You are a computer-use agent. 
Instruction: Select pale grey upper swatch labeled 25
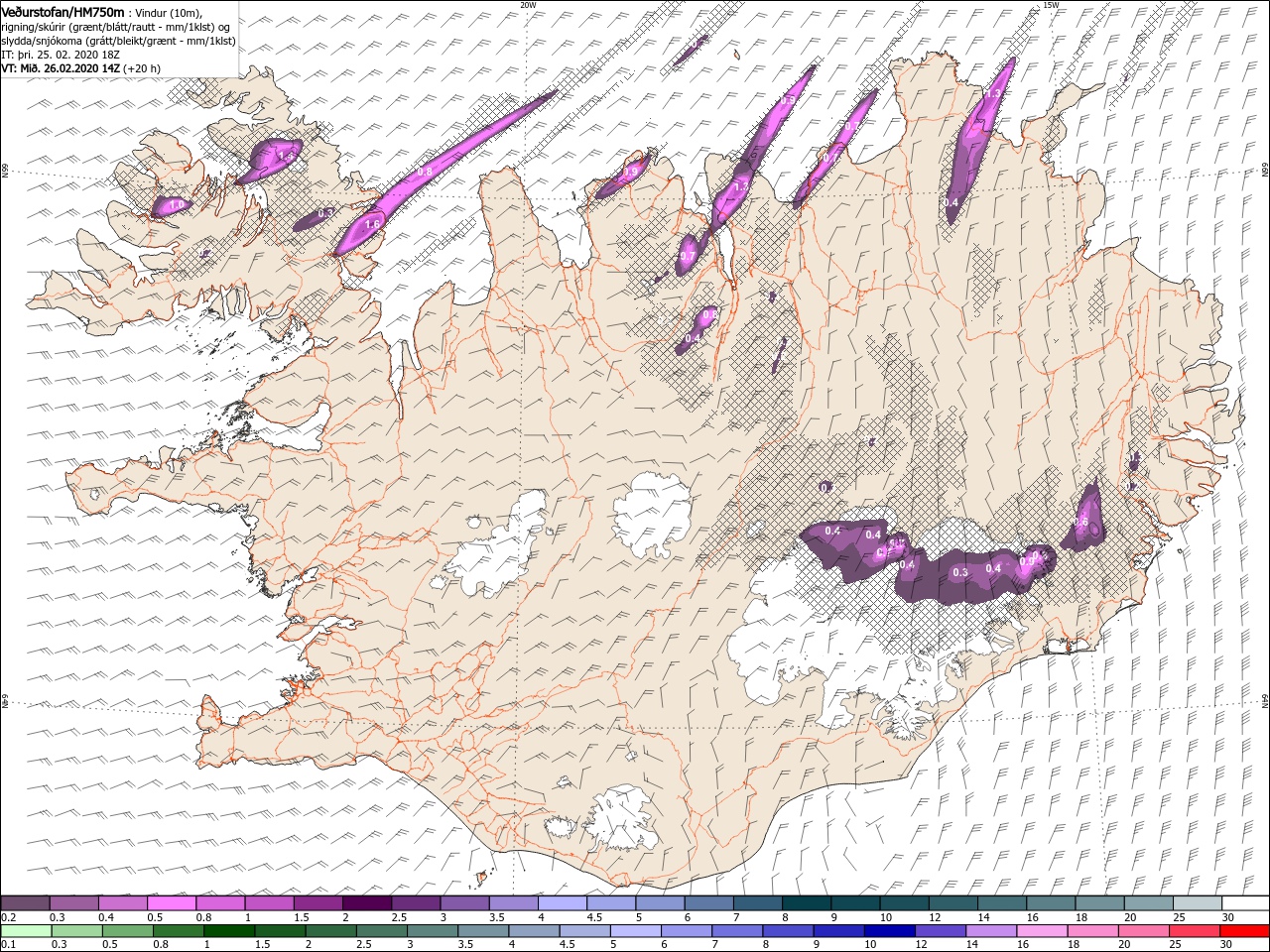pyautogui.click(x=1197, y=903)
